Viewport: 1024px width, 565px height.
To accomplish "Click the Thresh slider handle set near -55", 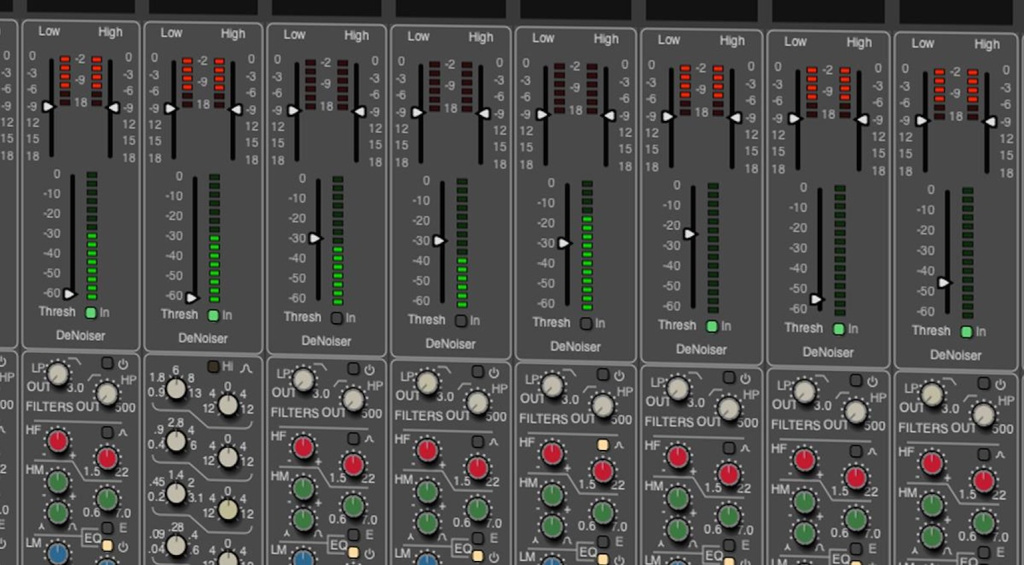I will (x=817, y=300).
